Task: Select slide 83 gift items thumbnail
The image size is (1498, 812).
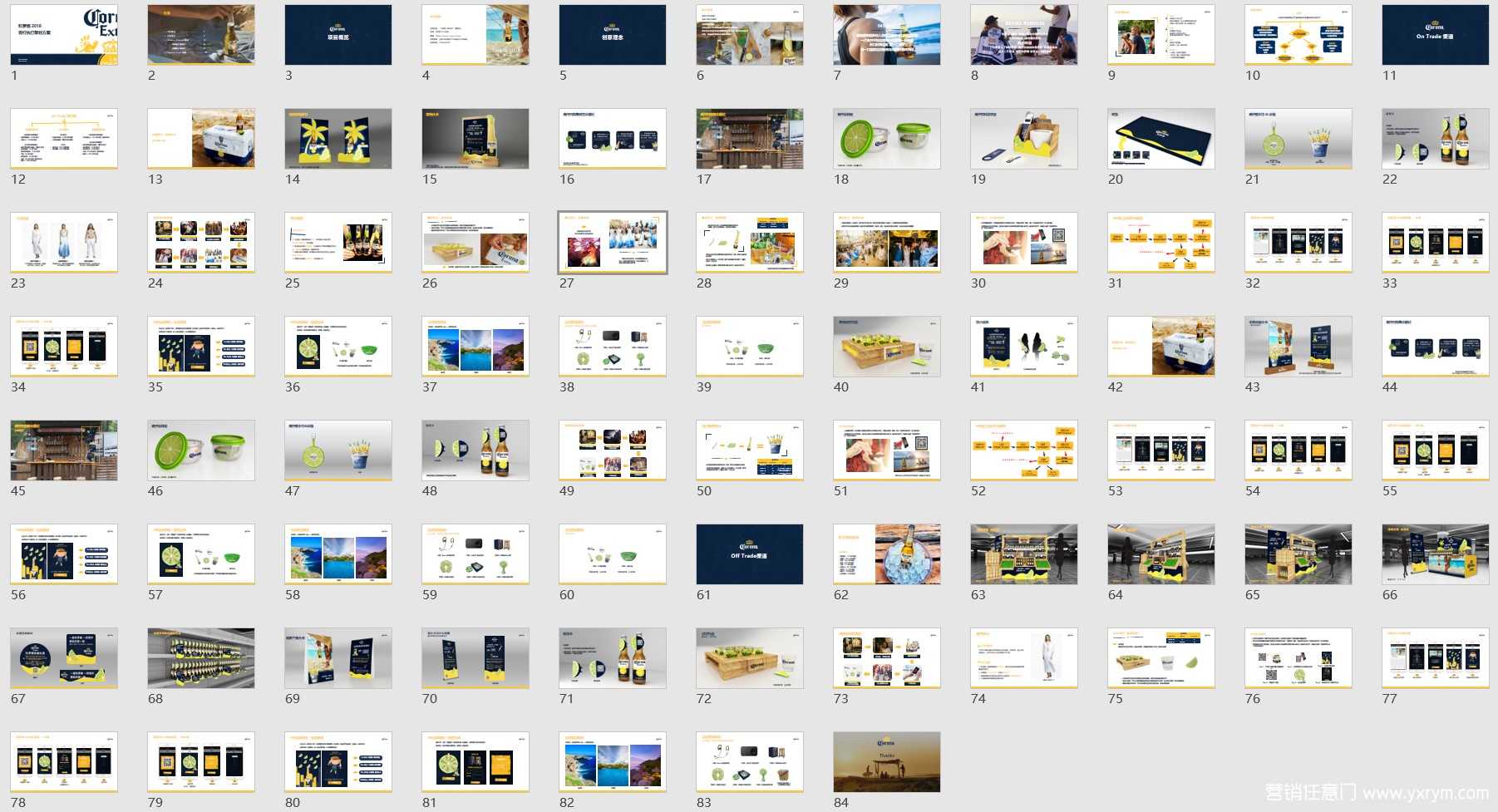Action: (x=750, y=762)
